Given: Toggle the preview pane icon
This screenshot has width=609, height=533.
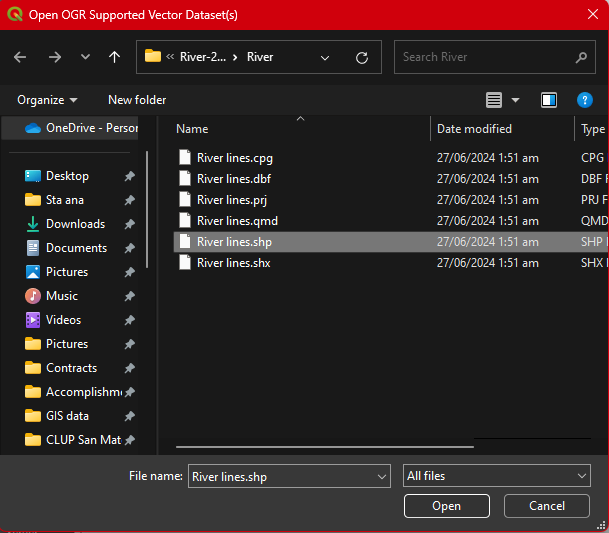Looking at the screenshot, I should click(x=548, y=100).
